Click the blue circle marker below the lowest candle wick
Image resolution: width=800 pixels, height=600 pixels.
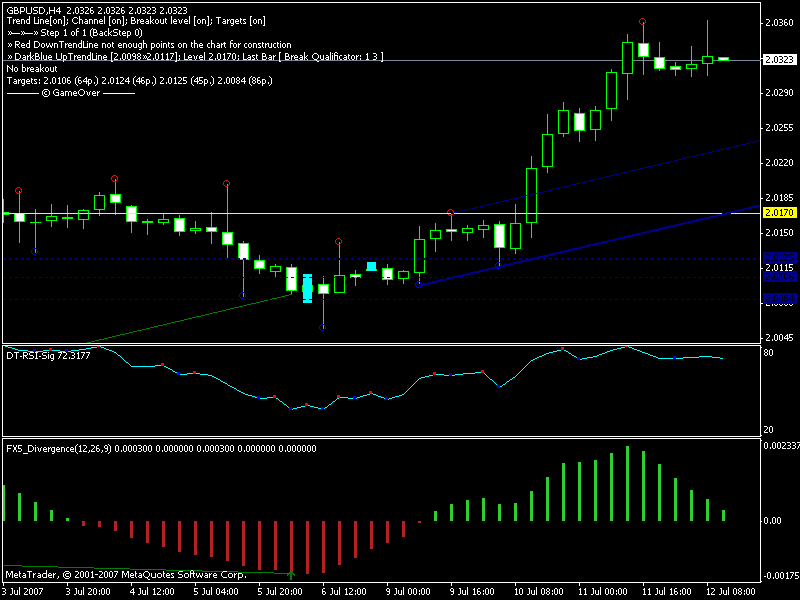tap(322, 327)
